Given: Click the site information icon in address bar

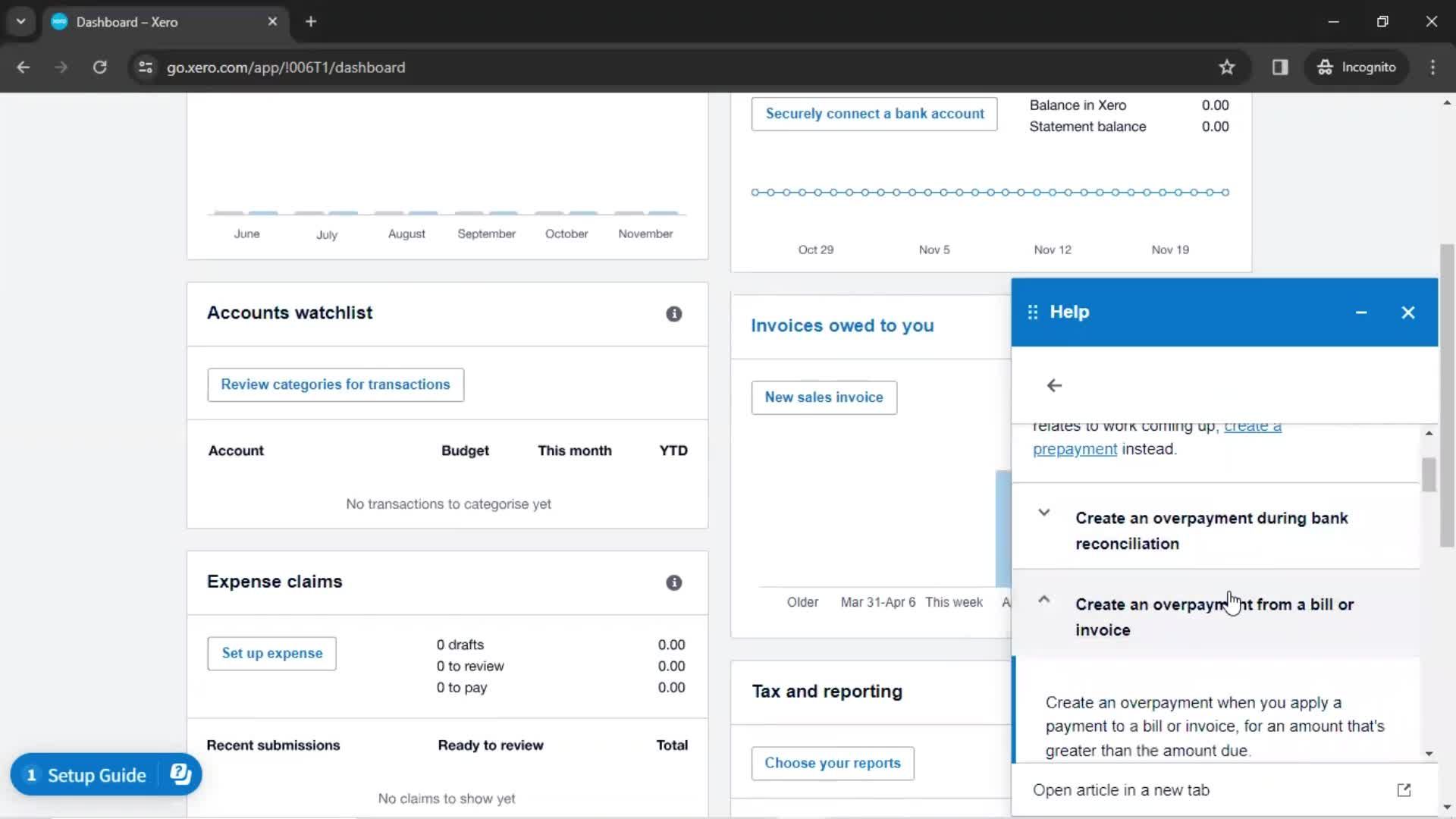Looking at the screenshot, I should tap(146, 67).
